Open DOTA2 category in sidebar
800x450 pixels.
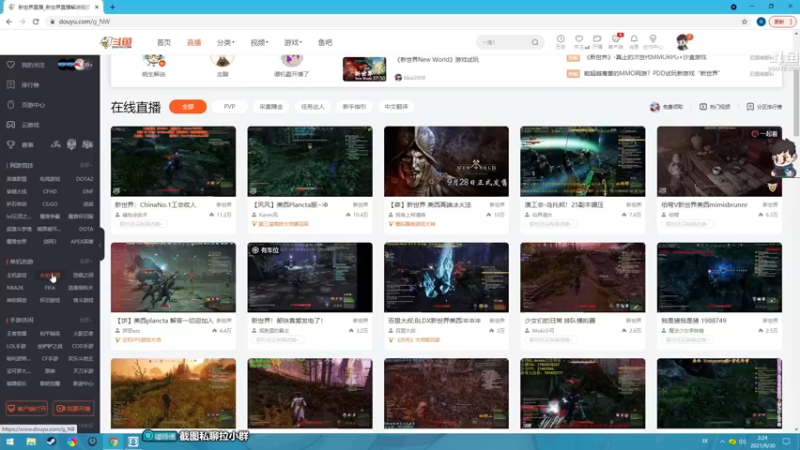(84, 179)
